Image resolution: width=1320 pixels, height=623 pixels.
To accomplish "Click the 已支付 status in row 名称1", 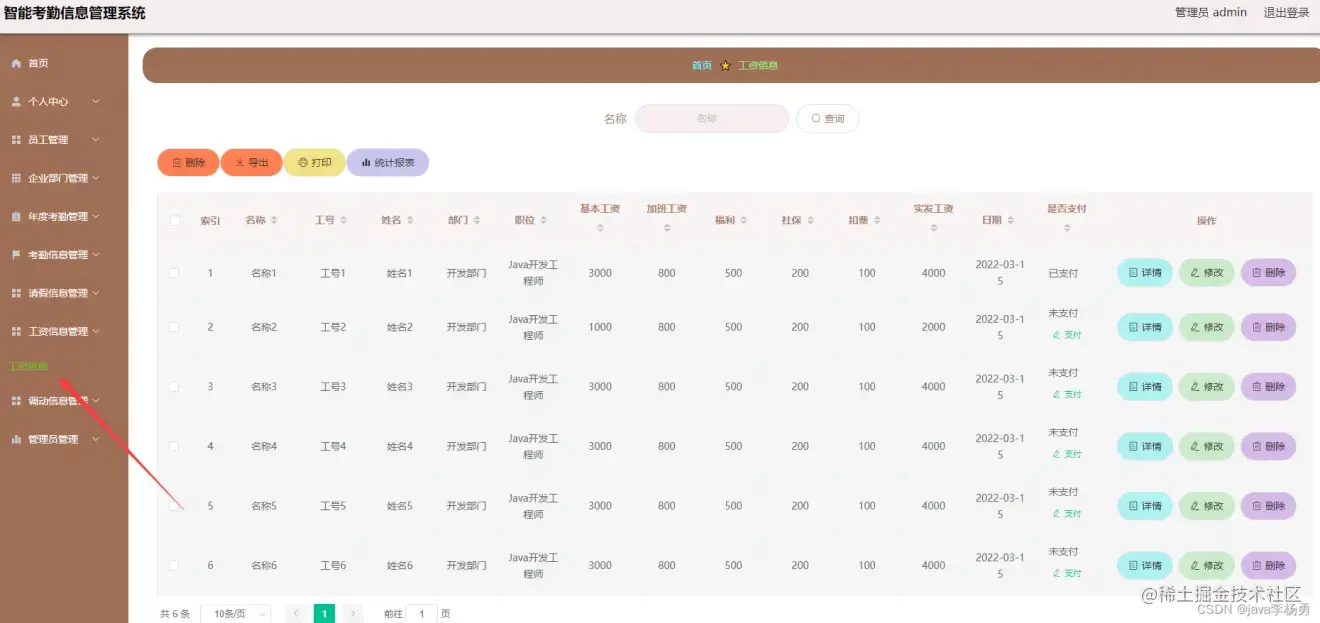I will click(x=1063, y=273).
